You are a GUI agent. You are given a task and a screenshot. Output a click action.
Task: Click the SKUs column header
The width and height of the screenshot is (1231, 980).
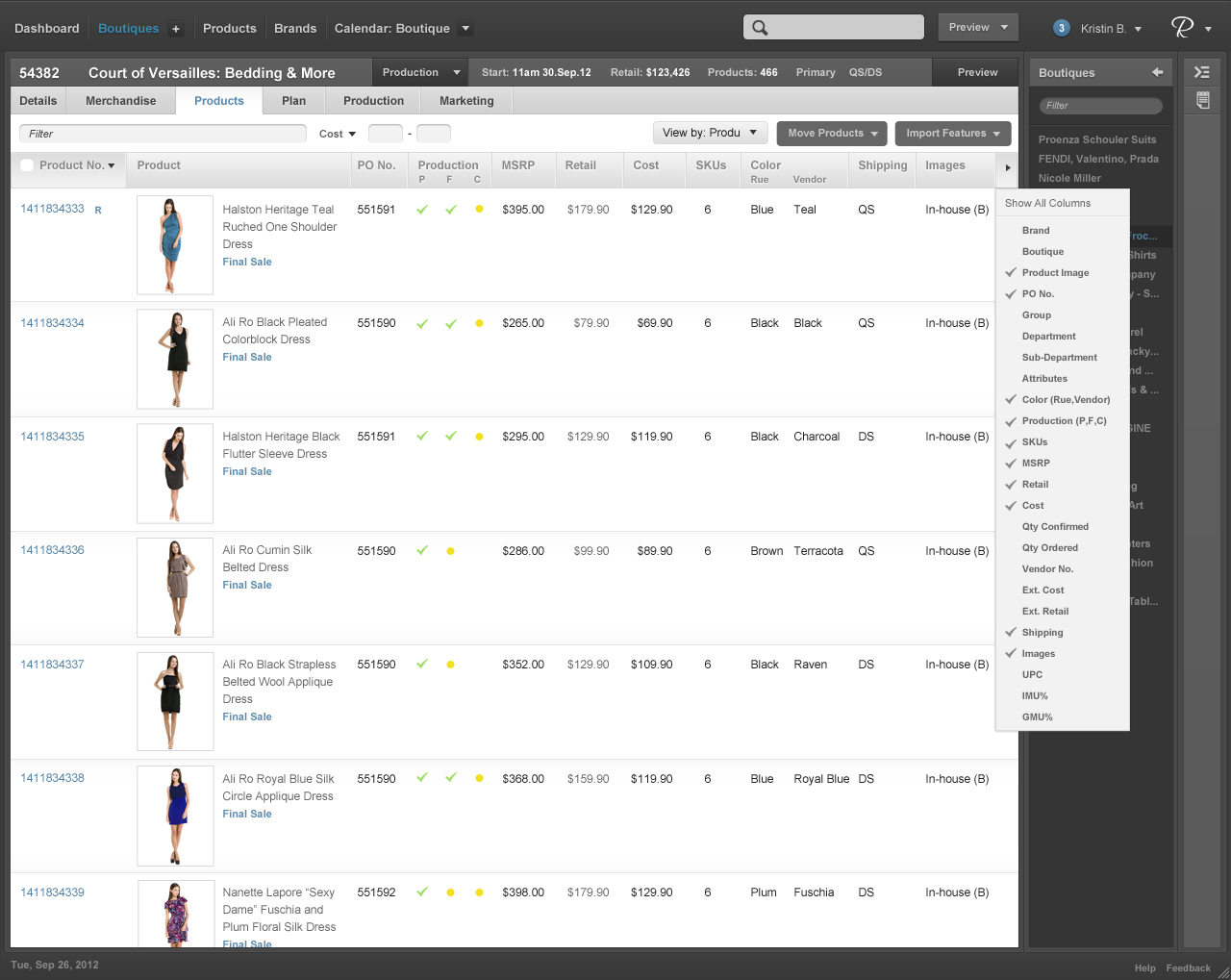[711, 165]
